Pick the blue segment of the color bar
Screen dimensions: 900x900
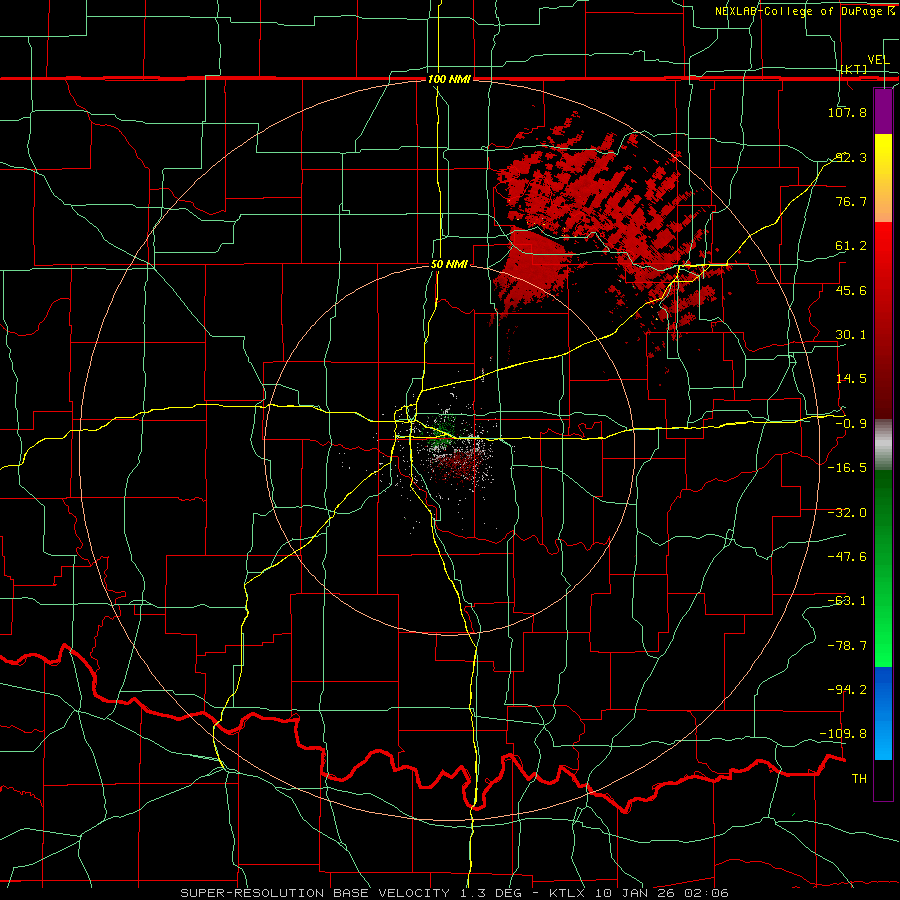883,713
